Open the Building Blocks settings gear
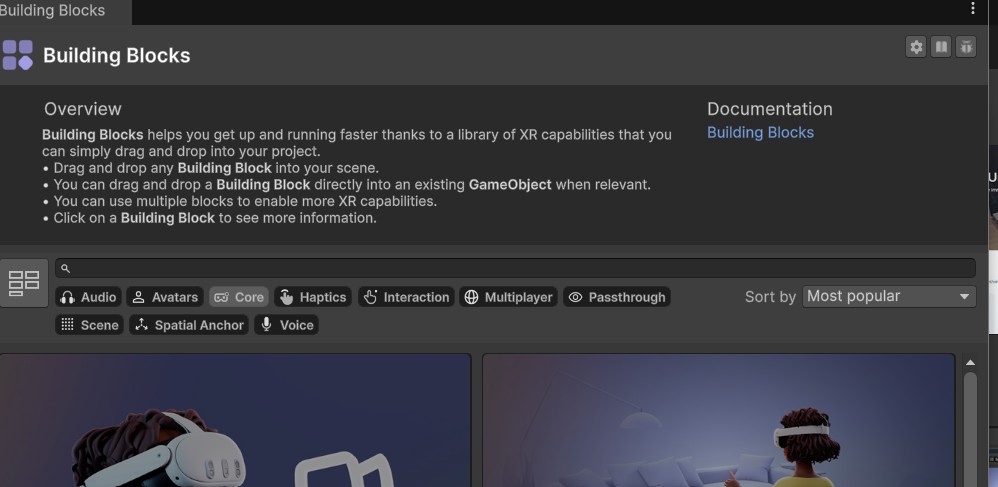The image size is (998, 487). [916, 47]
